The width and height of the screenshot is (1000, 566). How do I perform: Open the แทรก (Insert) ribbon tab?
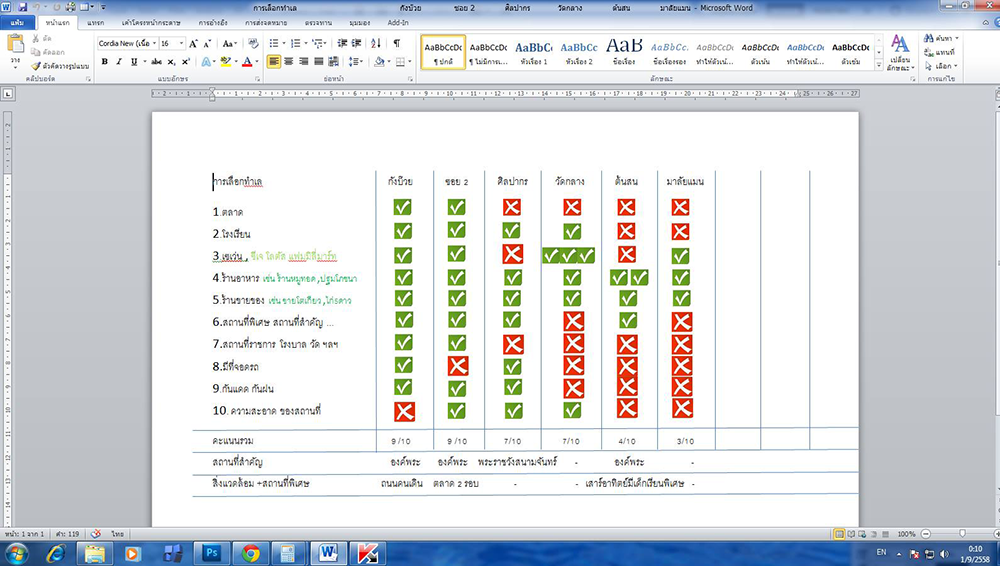coord(96,21)
